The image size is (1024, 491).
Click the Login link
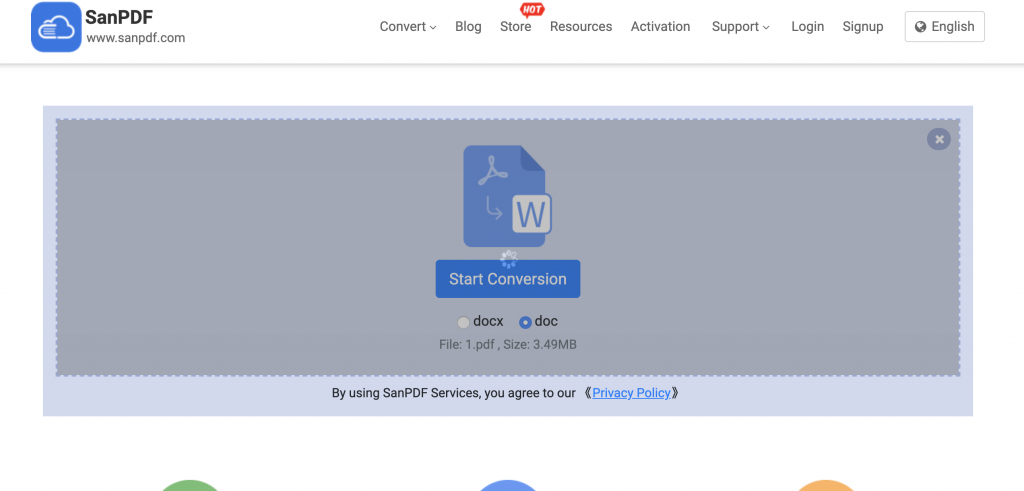click(x=807, y=27)
